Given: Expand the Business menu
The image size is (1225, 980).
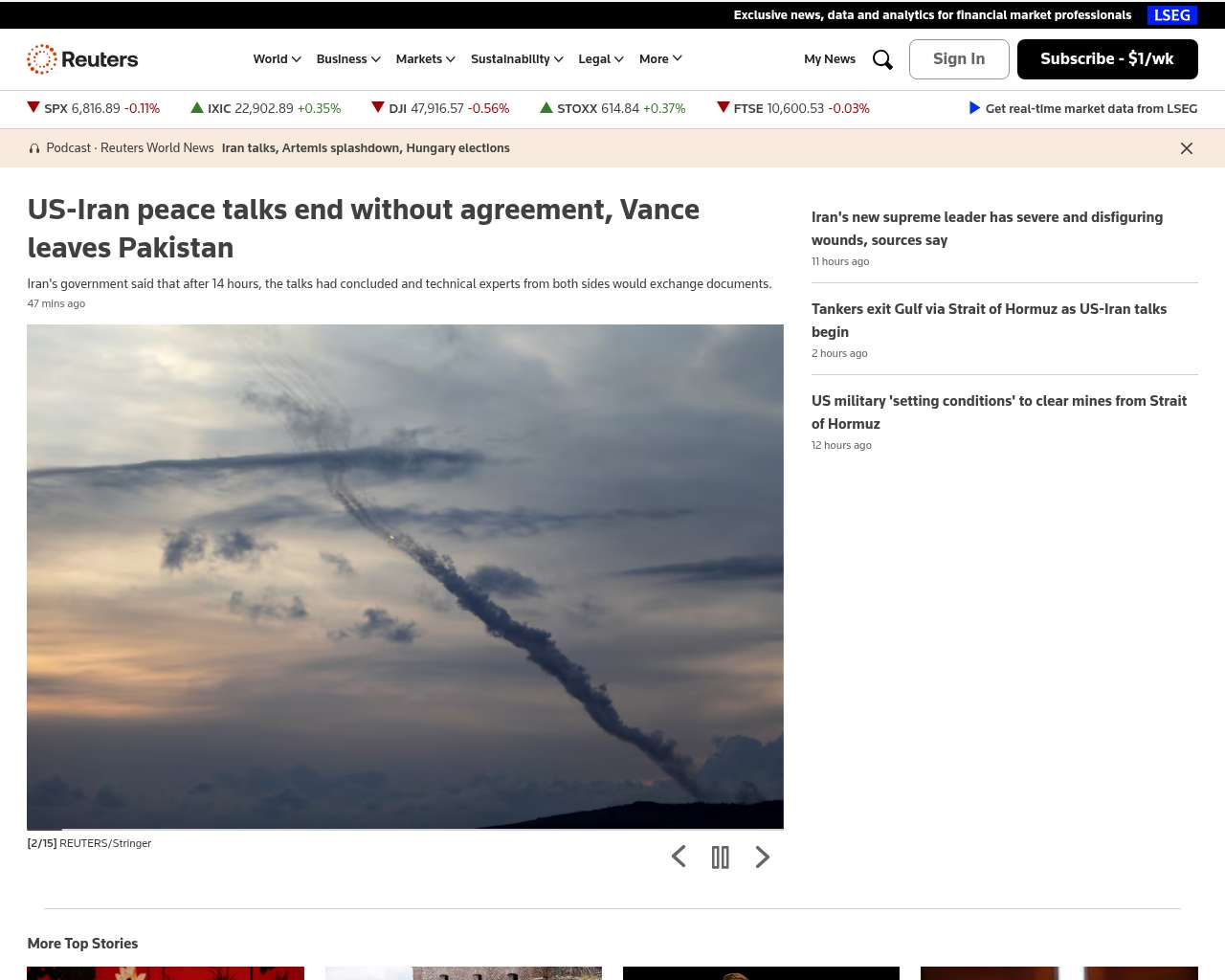Looking at the screenshot, I should point(348,59).
